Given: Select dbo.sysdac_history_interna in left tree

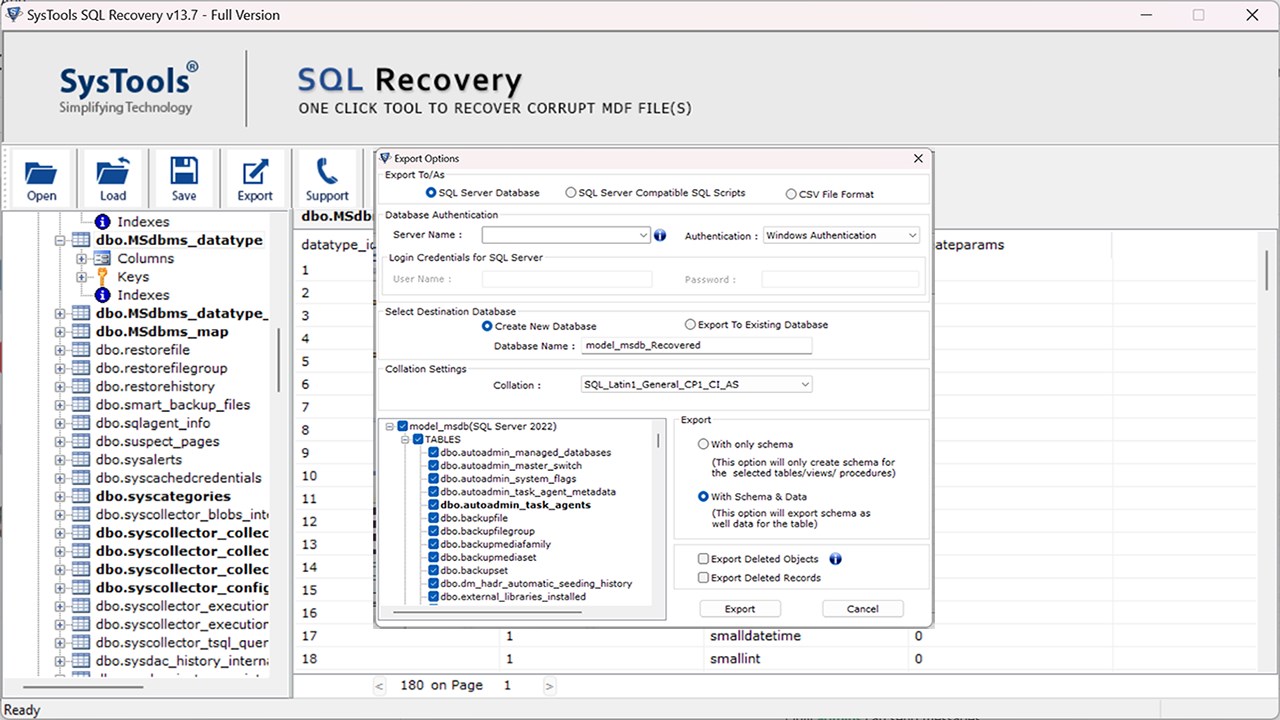Looking at the screenshot, I should point(182,661).
